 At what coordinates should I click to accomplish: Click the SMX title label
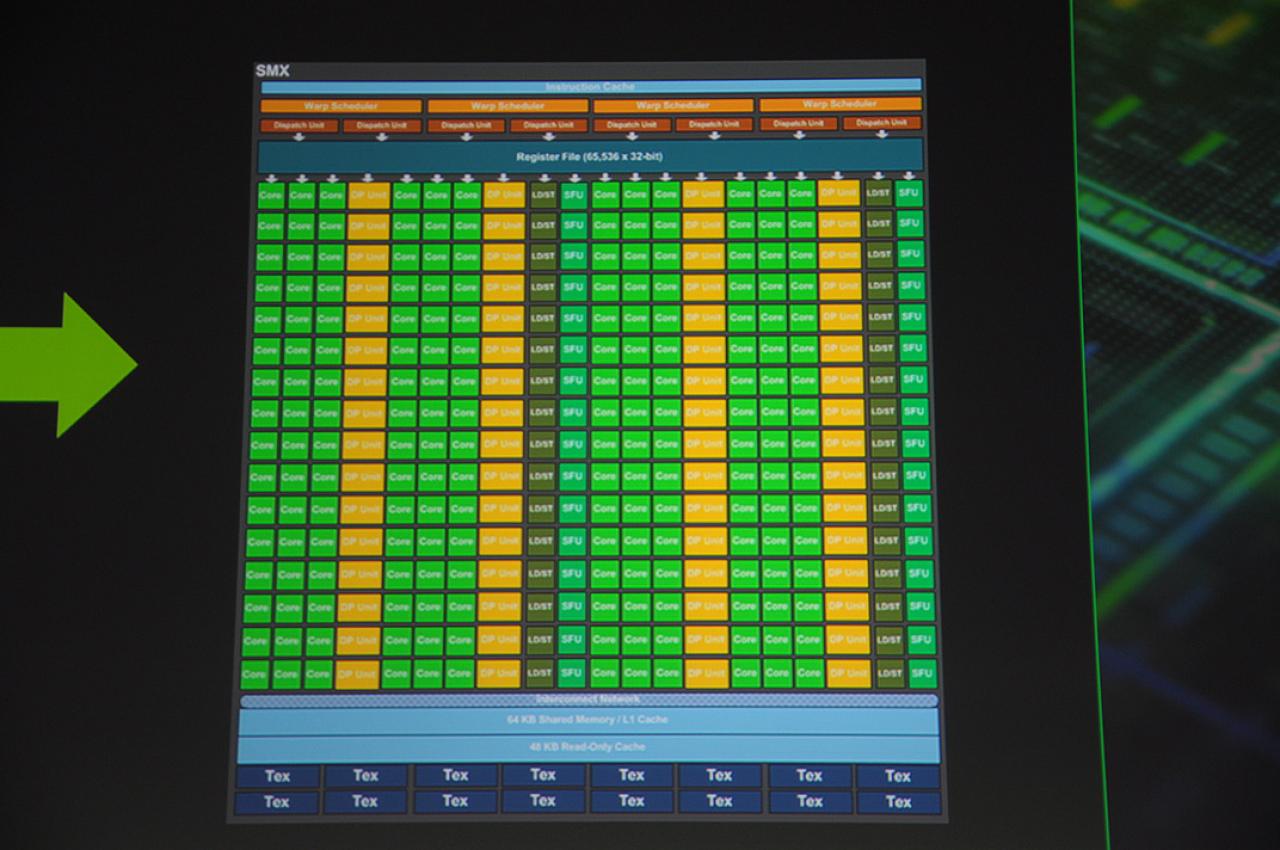pyautogui.click(x=272, y=71)
